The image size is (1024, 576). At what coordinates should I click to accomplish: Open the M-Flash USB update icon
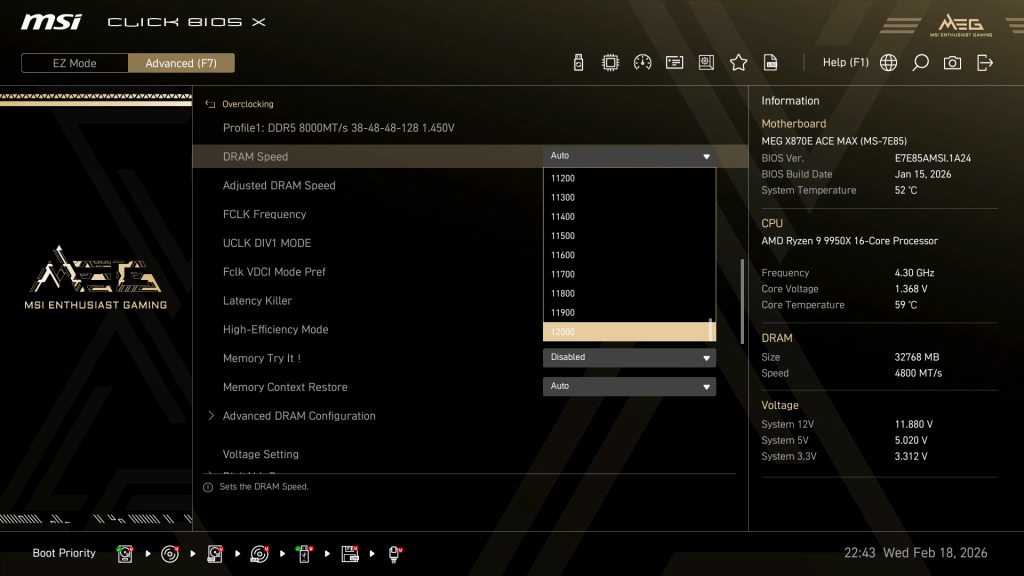[x=578, y=63]
